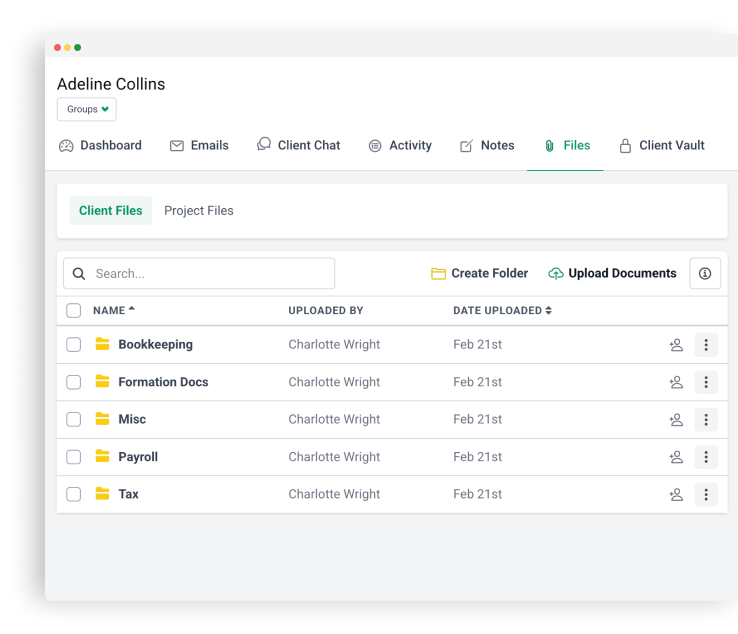
Task: Check the Bookkeeping row checkbox
Action: click(73, 345)
